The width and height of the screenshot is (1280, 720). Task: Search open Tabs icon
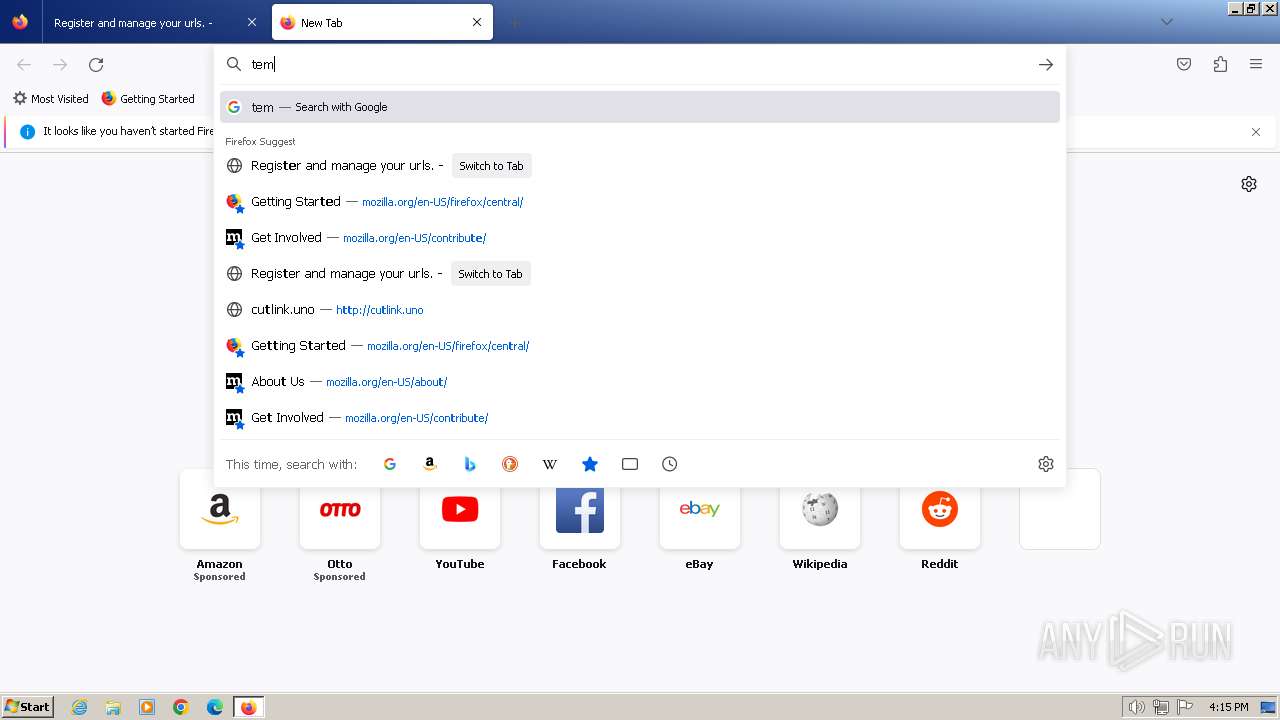630,464
